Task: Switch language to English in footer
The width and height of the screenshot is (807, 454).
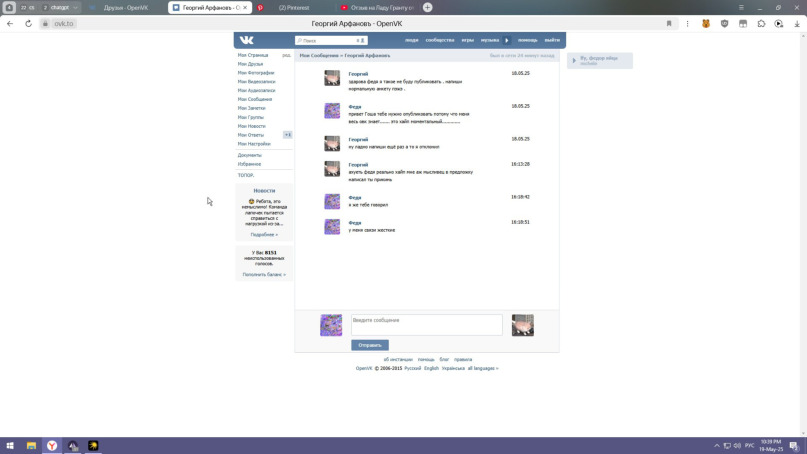Action: [x=431, y=368]
